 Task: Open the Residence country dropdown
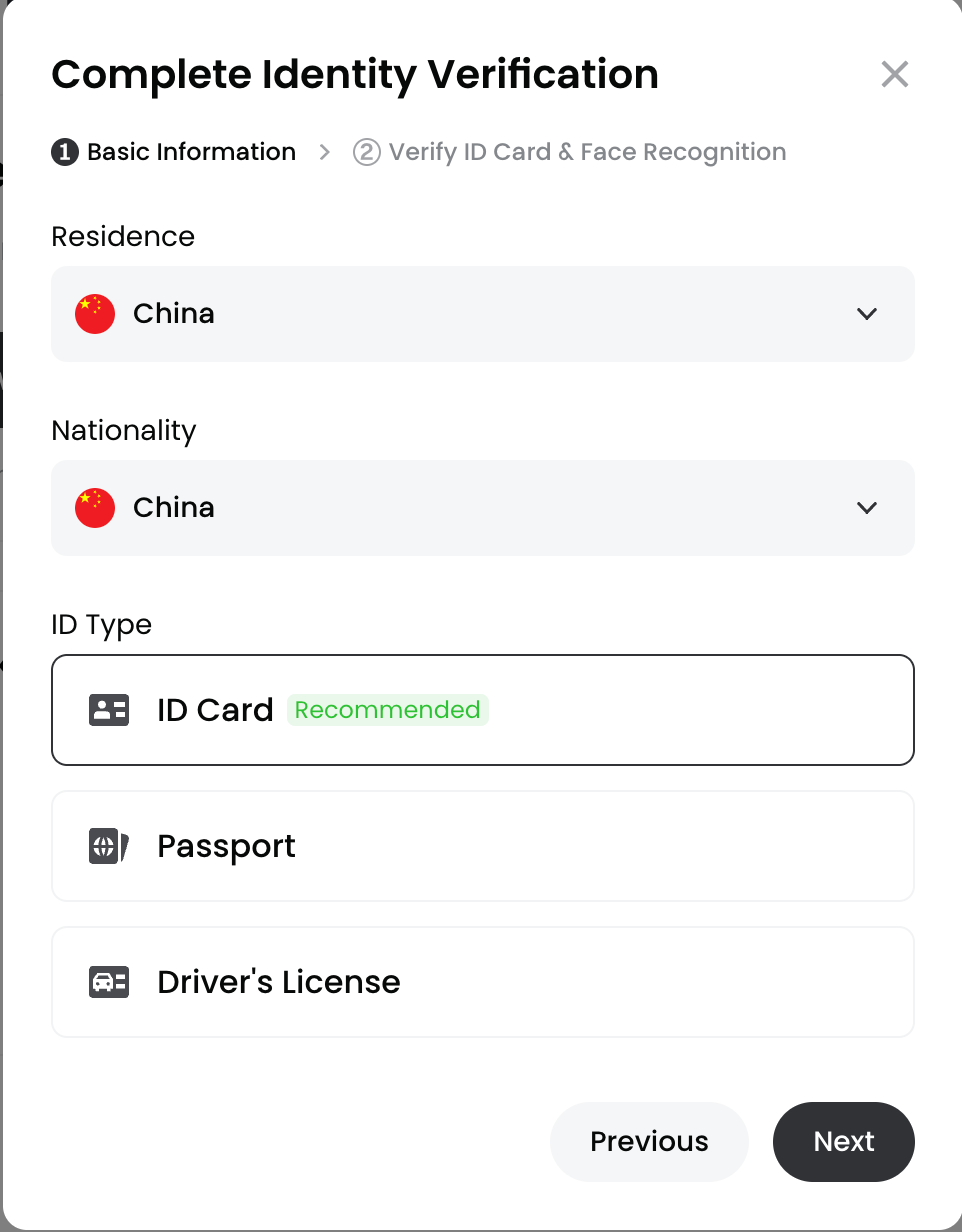(x=482, y=314)
